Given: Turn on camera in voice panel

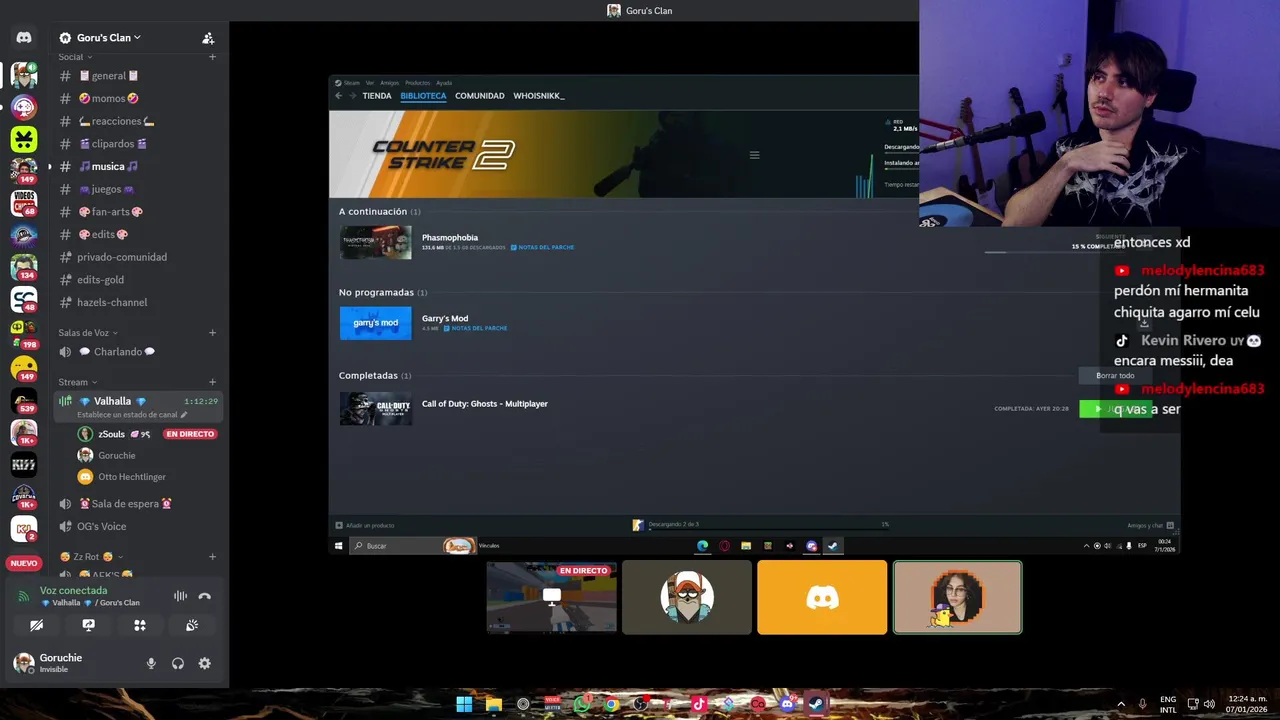Looking at the screenshot, I should (x=36, y=625).
